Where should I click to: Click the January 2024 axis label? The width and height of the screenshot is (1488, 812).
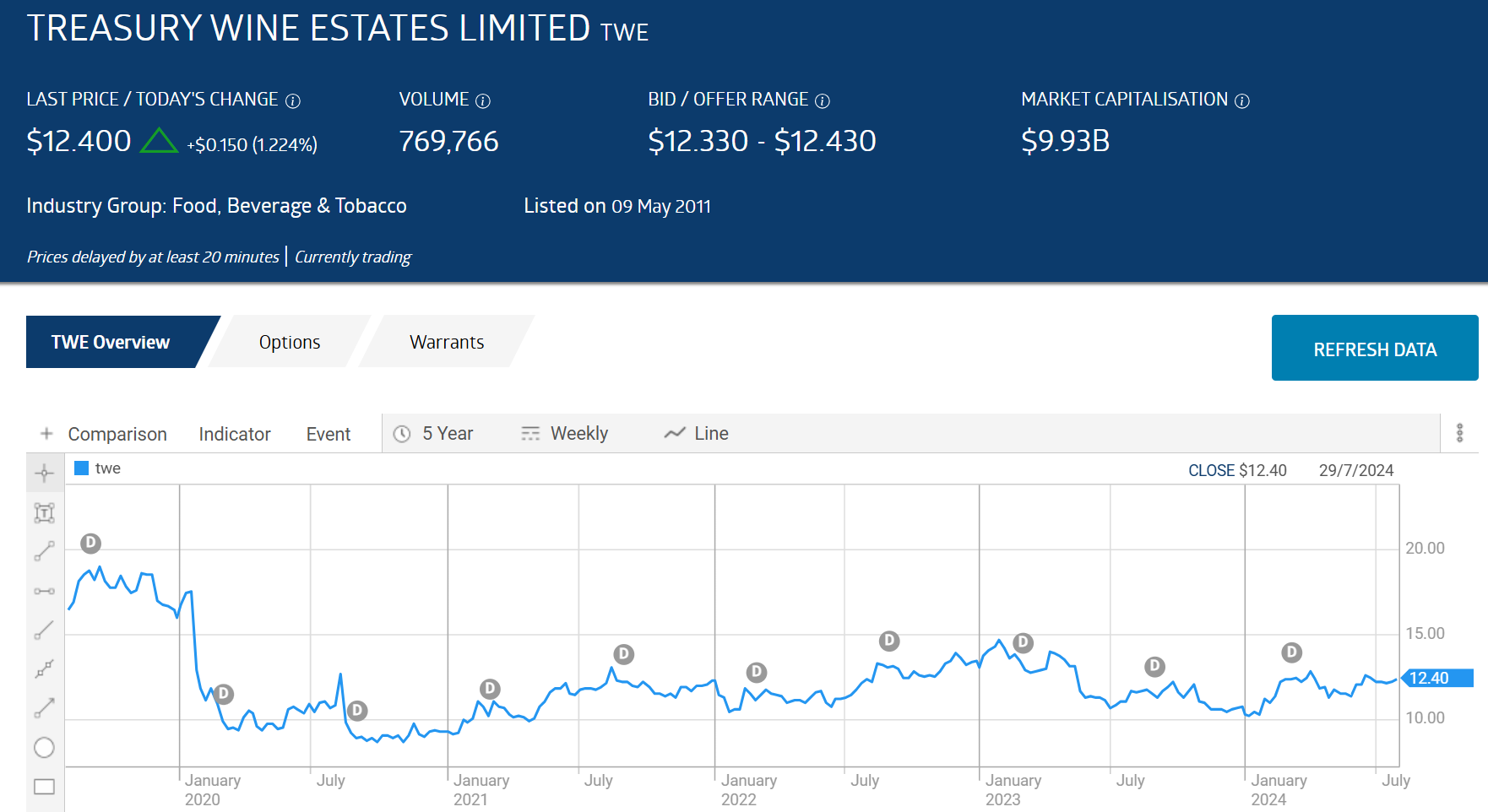[1279, 790]
